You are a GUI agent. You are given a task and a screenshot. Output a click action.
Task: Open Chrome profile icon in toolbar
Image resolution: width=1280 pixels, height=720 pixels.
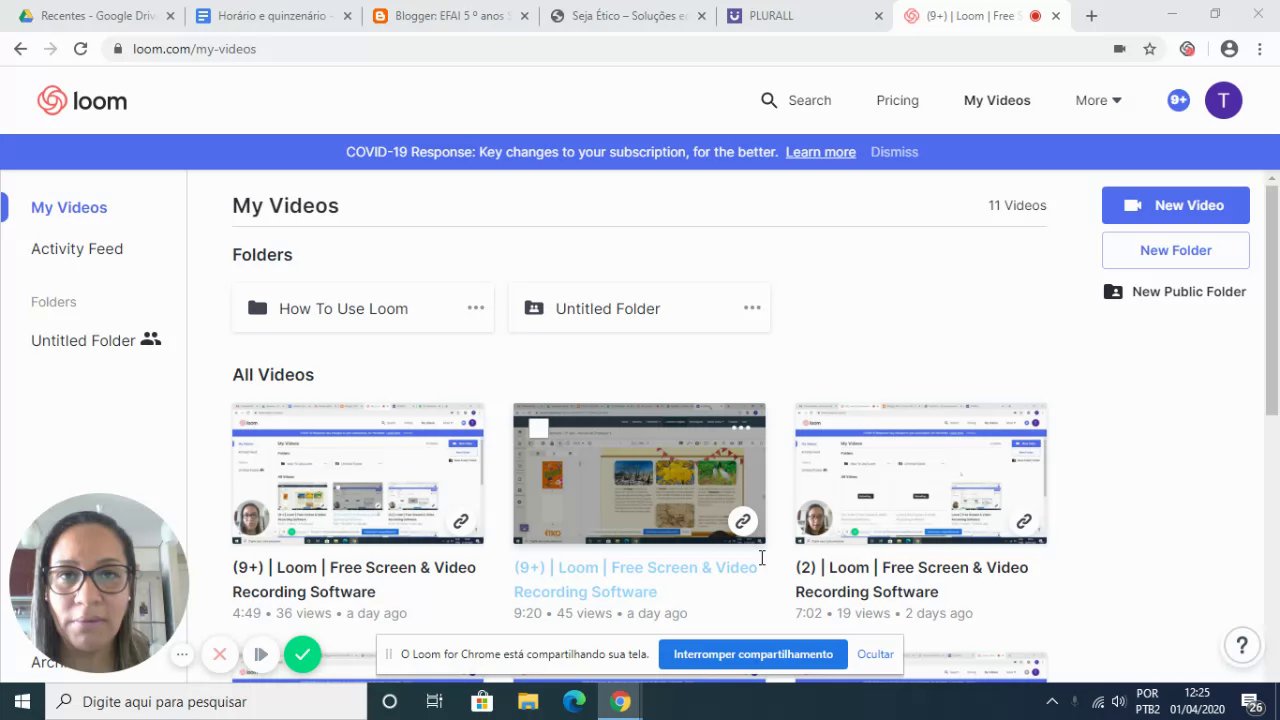coord(1229,48)
